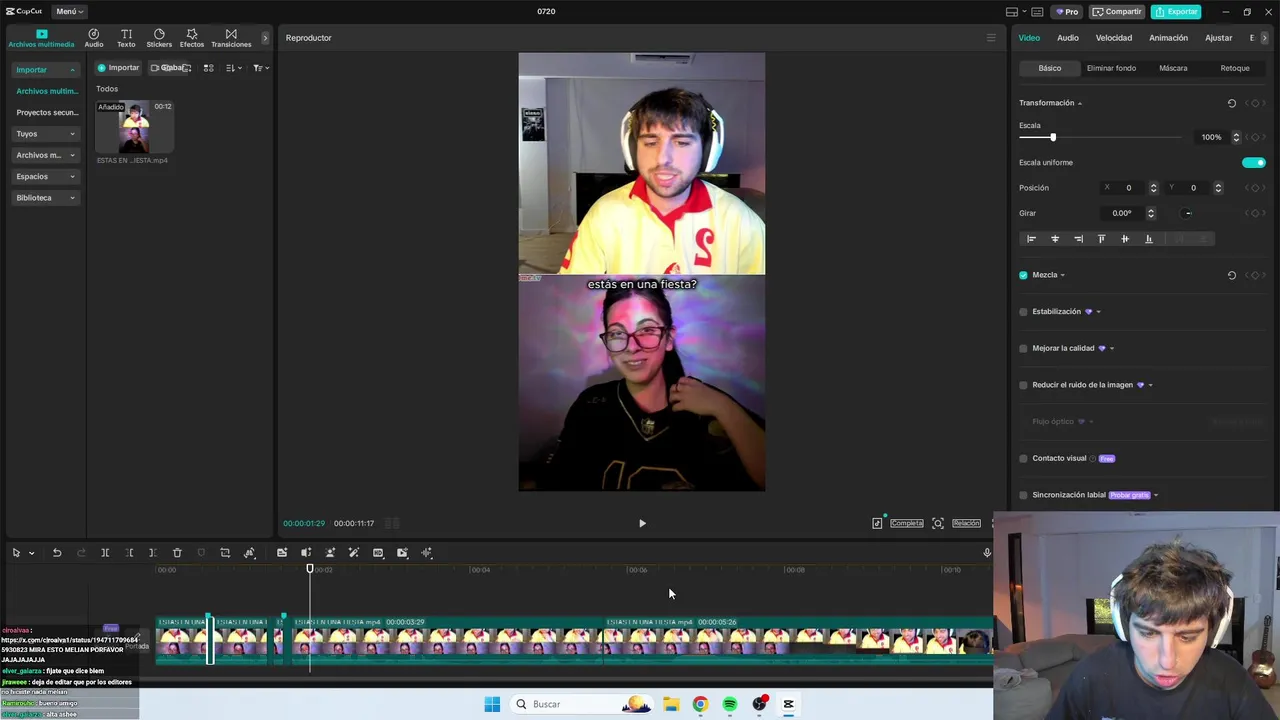This screenshot has width=1280, height=720.
Task: Open the Transiciones tab
Action: coord(231,38)
